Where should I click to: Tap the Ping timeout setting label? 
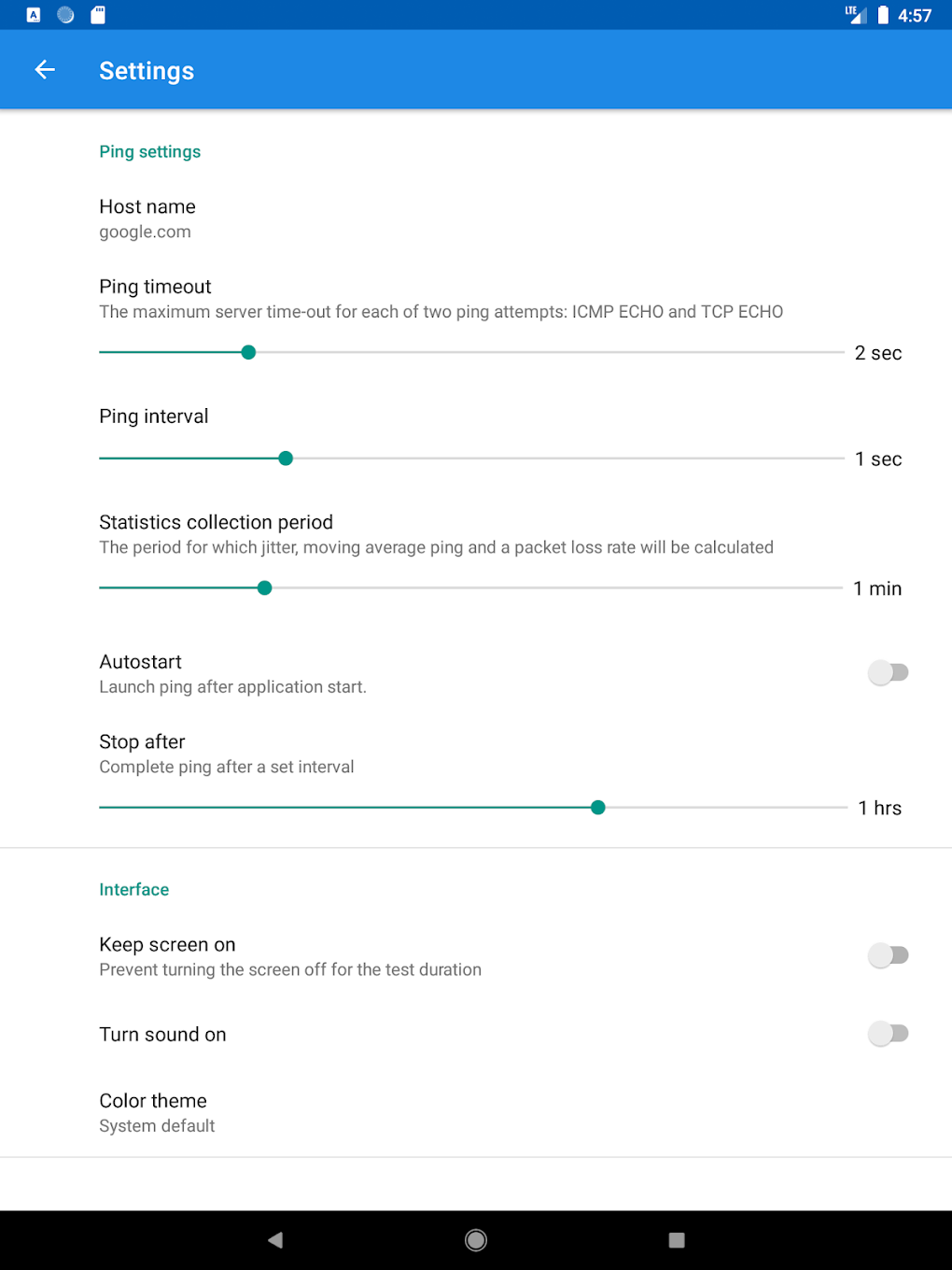pos(155,287)
